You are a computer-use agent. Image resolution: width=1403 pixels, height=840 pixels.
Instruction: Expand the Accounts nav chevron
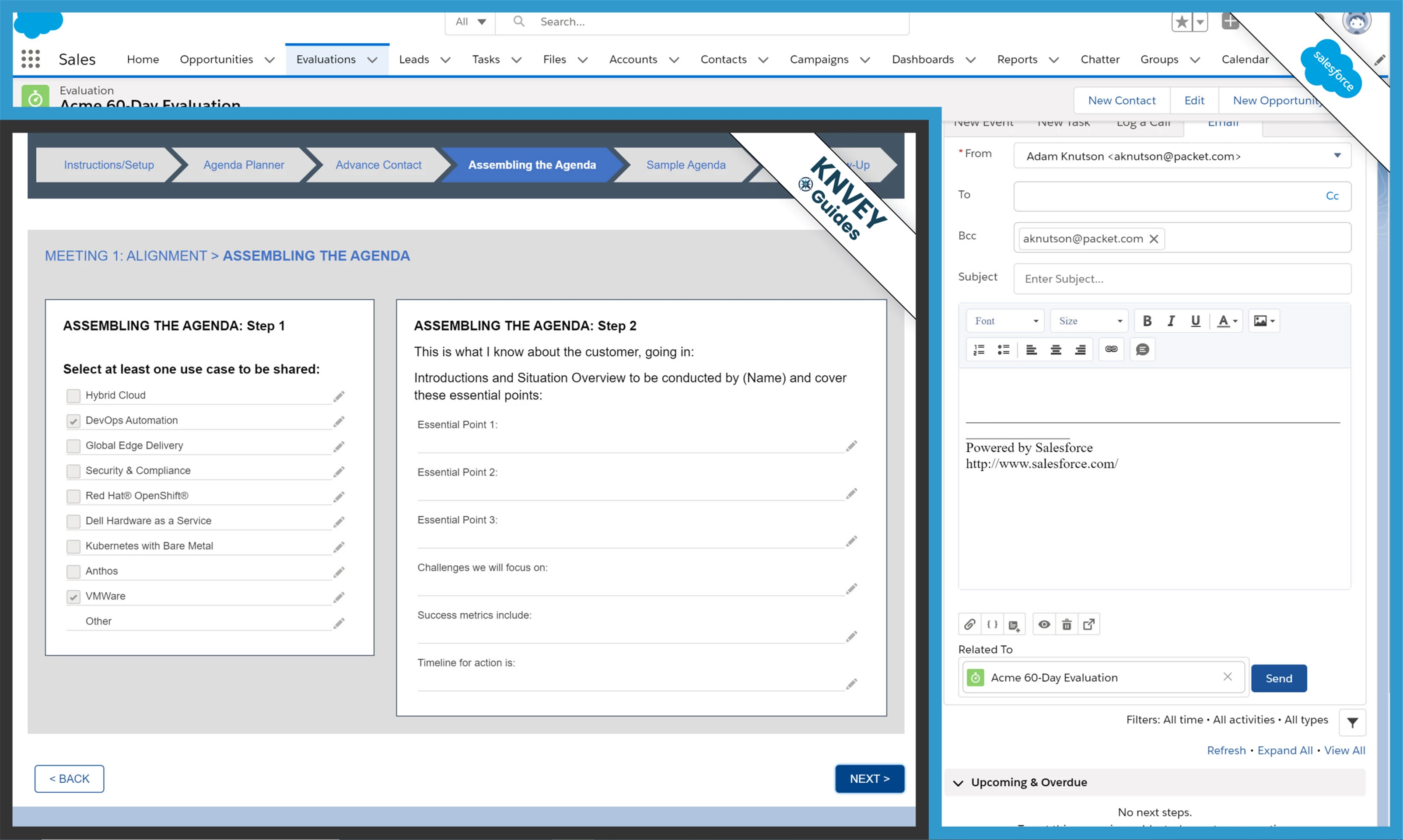click(x=673, y=59)
